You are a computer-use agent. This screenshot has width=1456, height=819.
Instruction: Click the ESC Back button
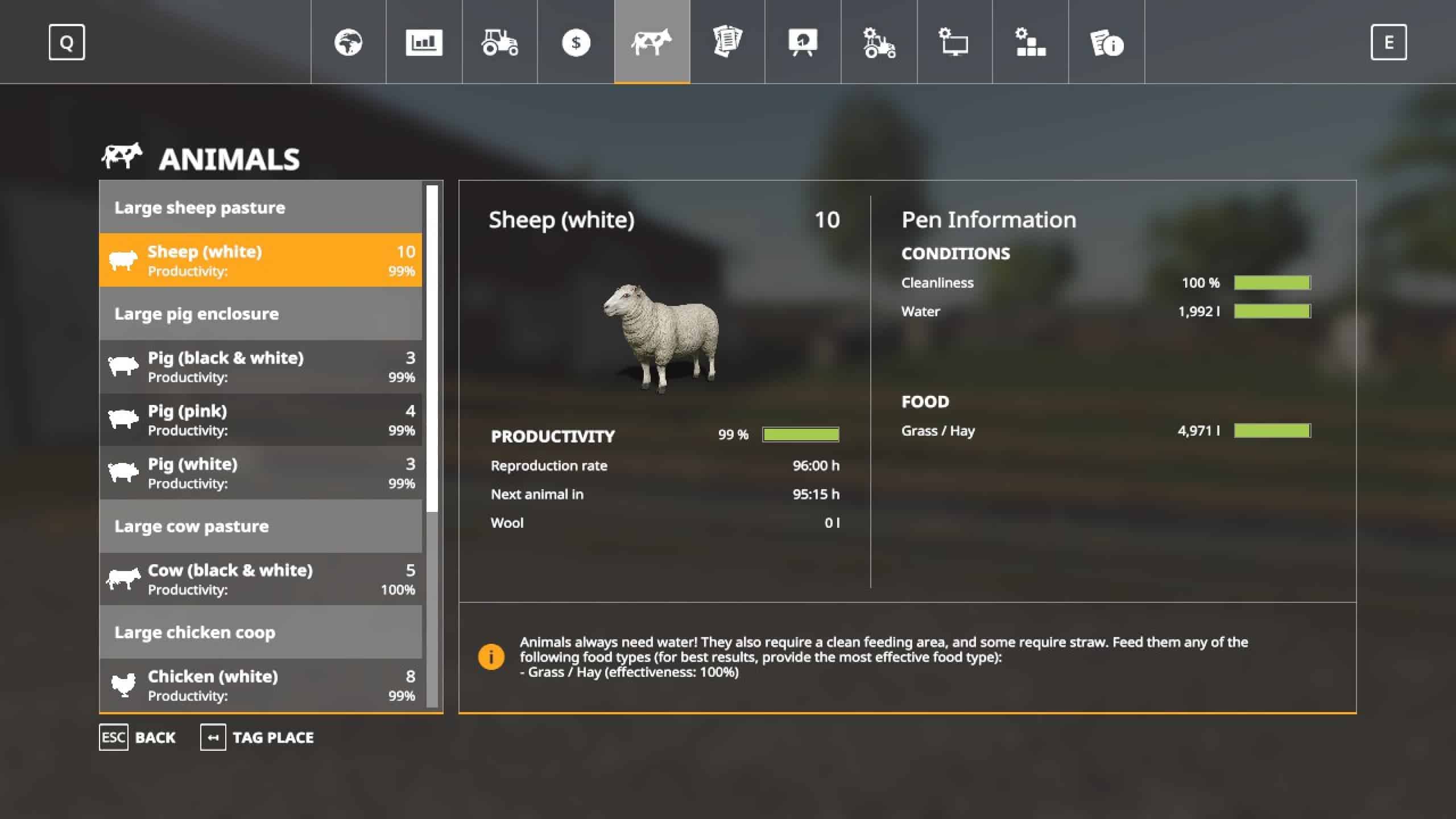pos(138,737)
